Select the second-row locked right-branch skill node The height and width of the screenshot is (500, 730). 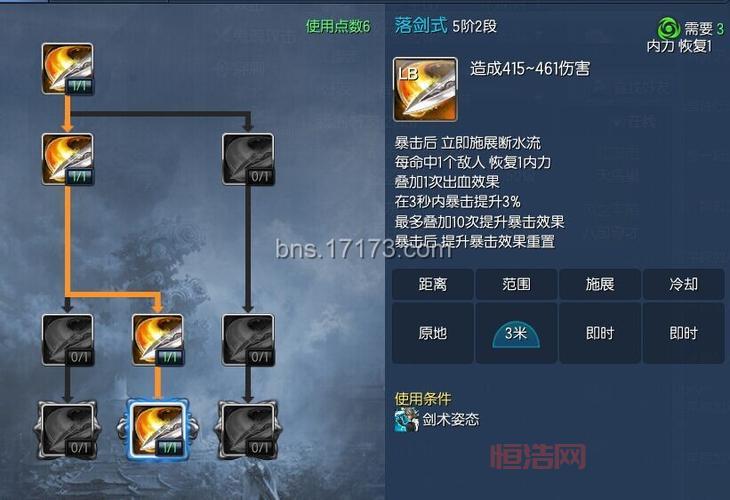pyautogui.click(x=248, y=159)
